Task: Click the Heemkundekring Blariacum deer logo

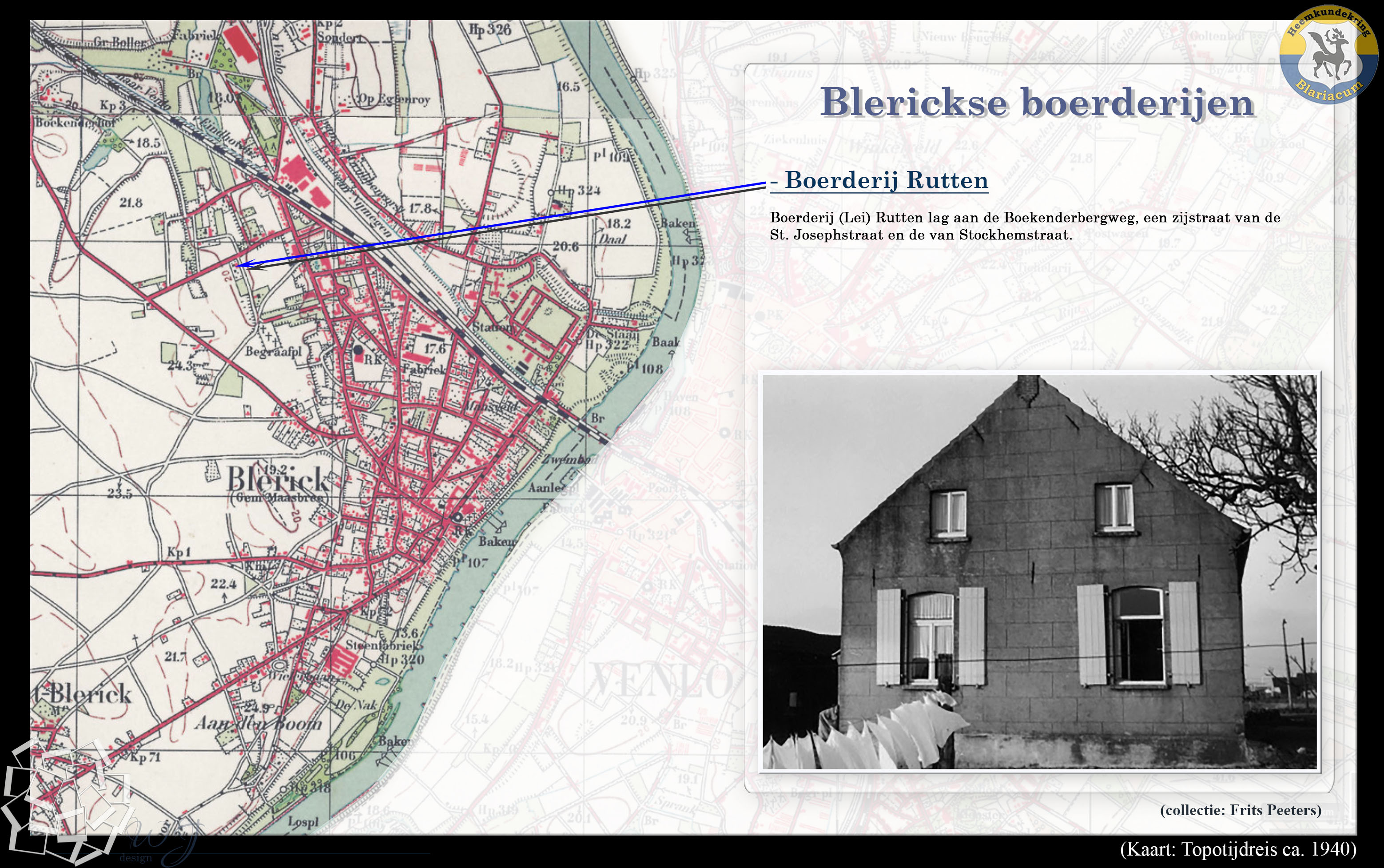Action: [x=1328, y=55]
